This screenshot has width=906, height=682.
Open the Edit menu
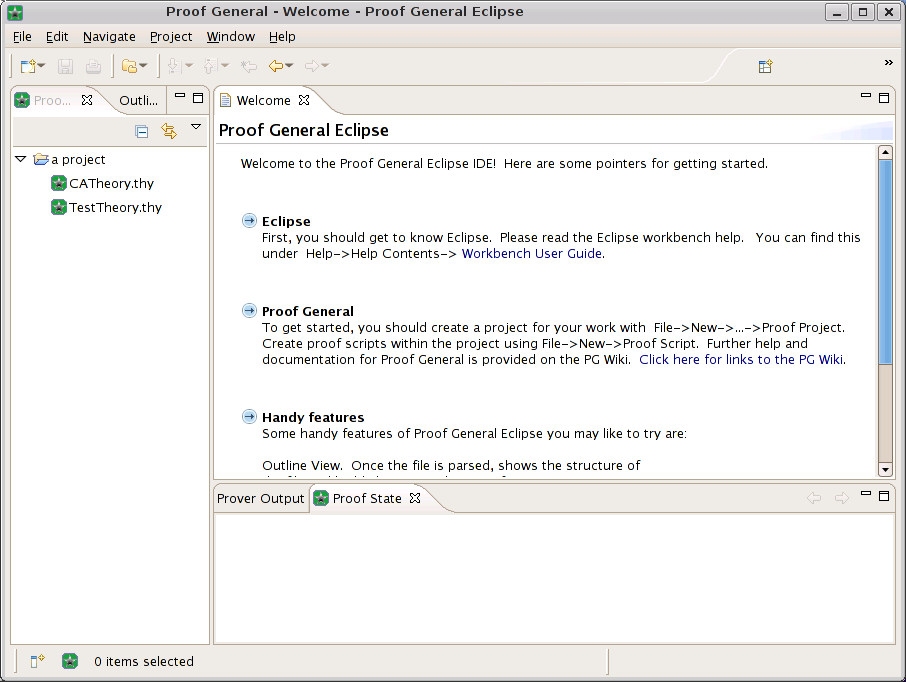57,36
